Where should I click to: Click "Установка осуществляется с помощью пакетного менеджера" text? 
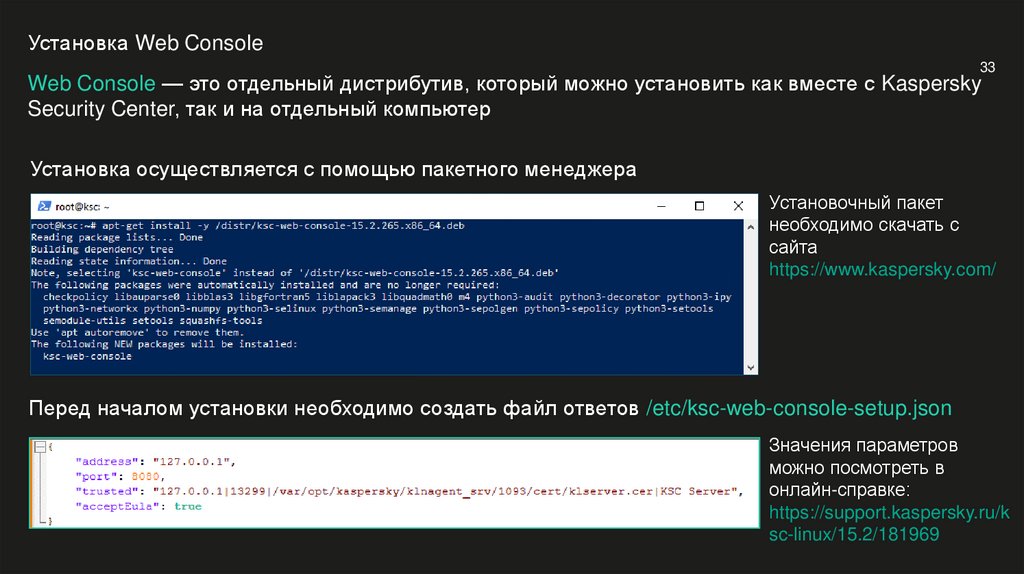point(333,169)
